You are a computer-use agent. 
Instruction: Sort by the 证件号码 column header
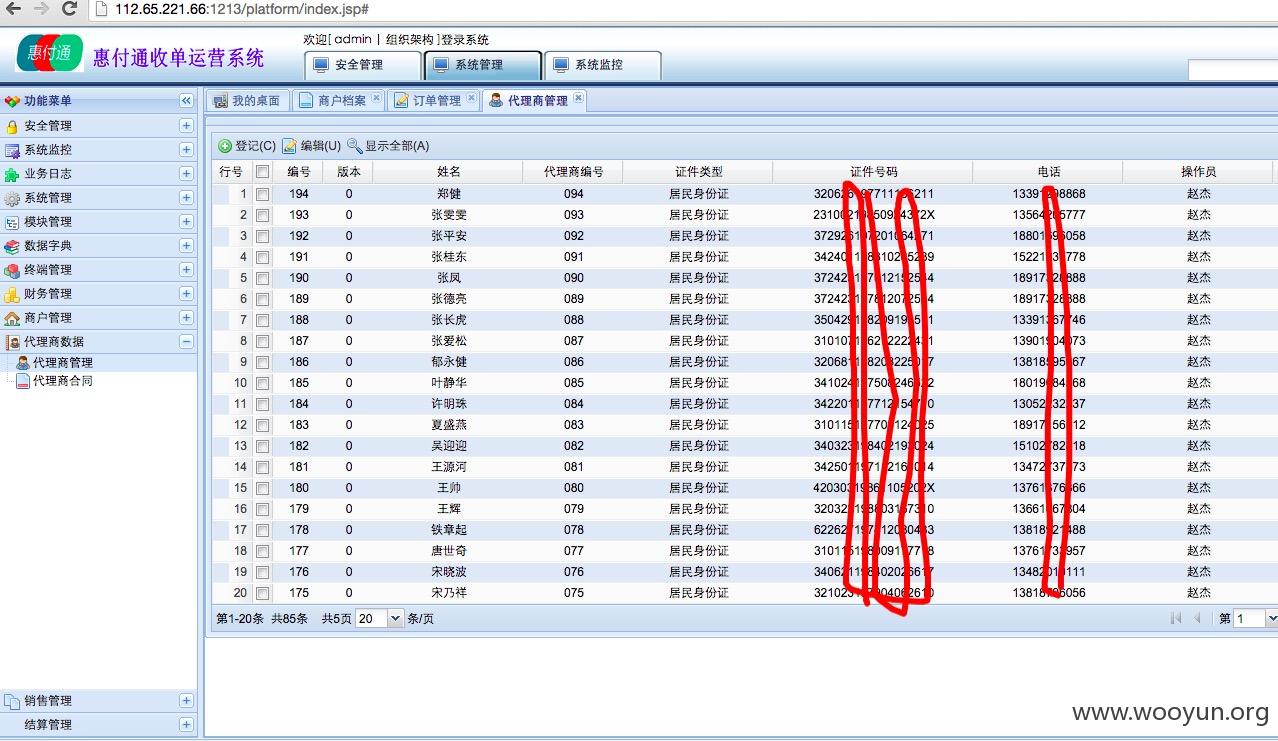click(873, 172)
